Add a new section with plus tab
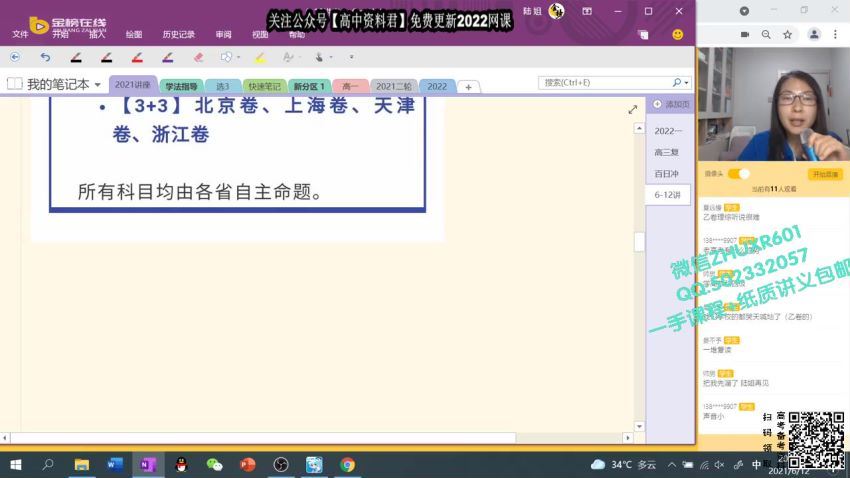 point(468,87)
